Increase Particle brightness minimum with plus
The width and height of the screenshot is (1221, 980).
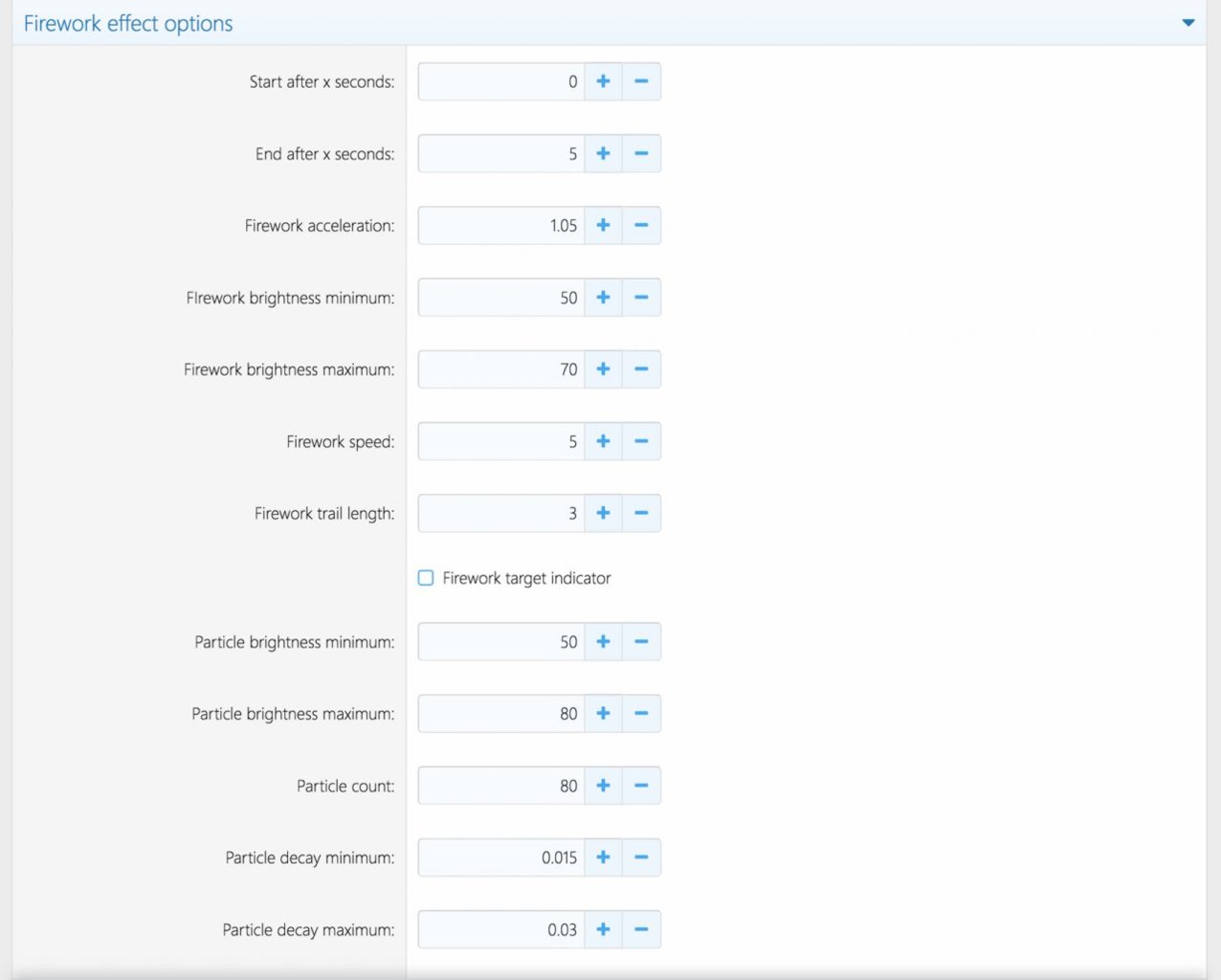603,642
